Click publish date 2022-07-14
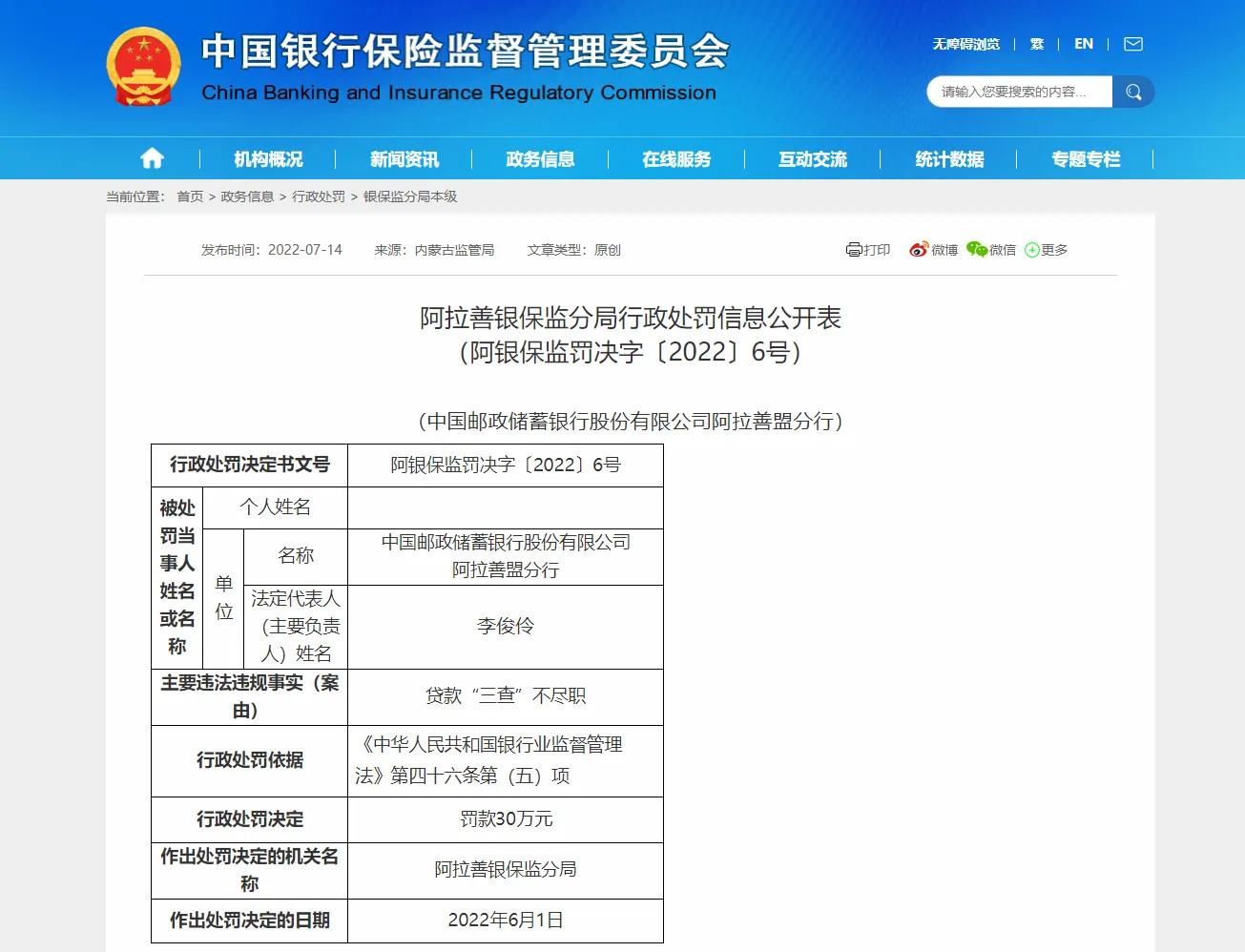The width and height of the screenshot is (1245, 952). click(305, 250)
